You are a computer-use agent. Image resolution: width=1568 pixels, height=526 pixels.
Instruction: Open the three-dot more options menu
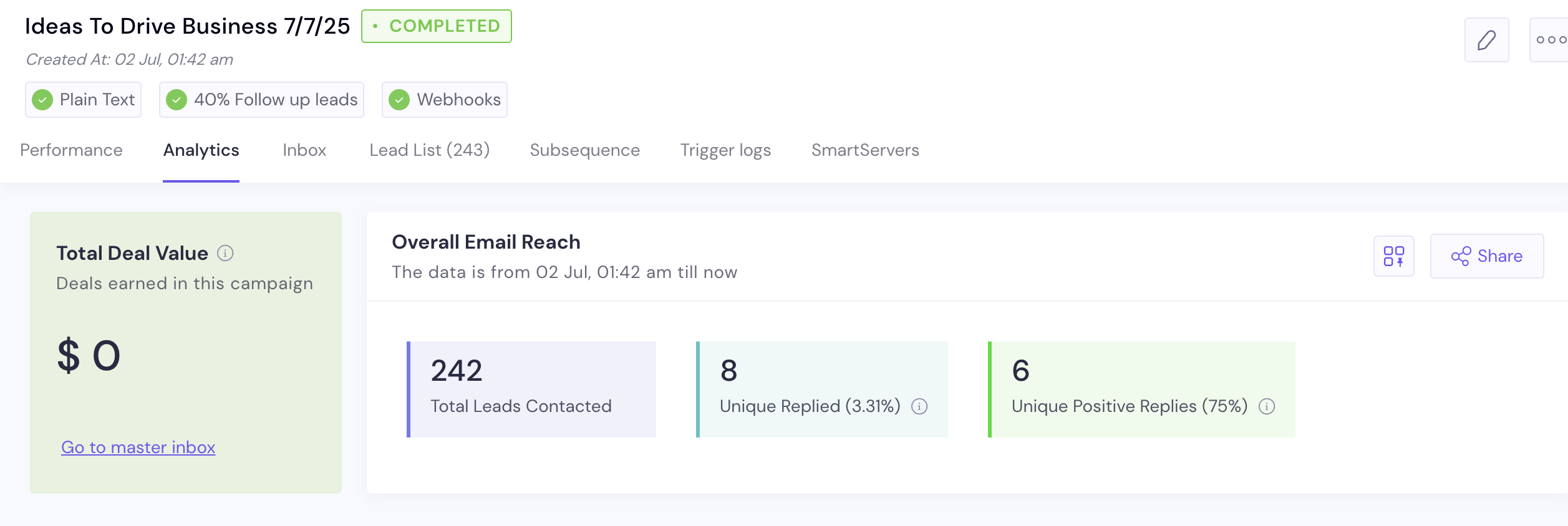tap(1549, 40)
